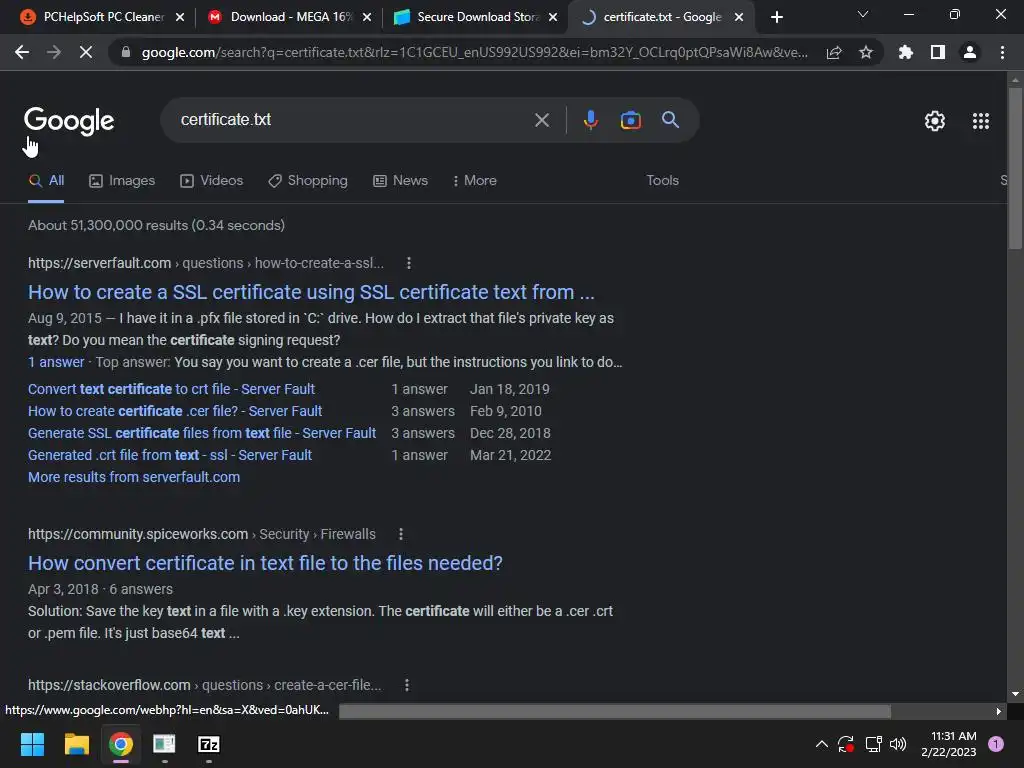Select the News search filter

coord(400,181)
